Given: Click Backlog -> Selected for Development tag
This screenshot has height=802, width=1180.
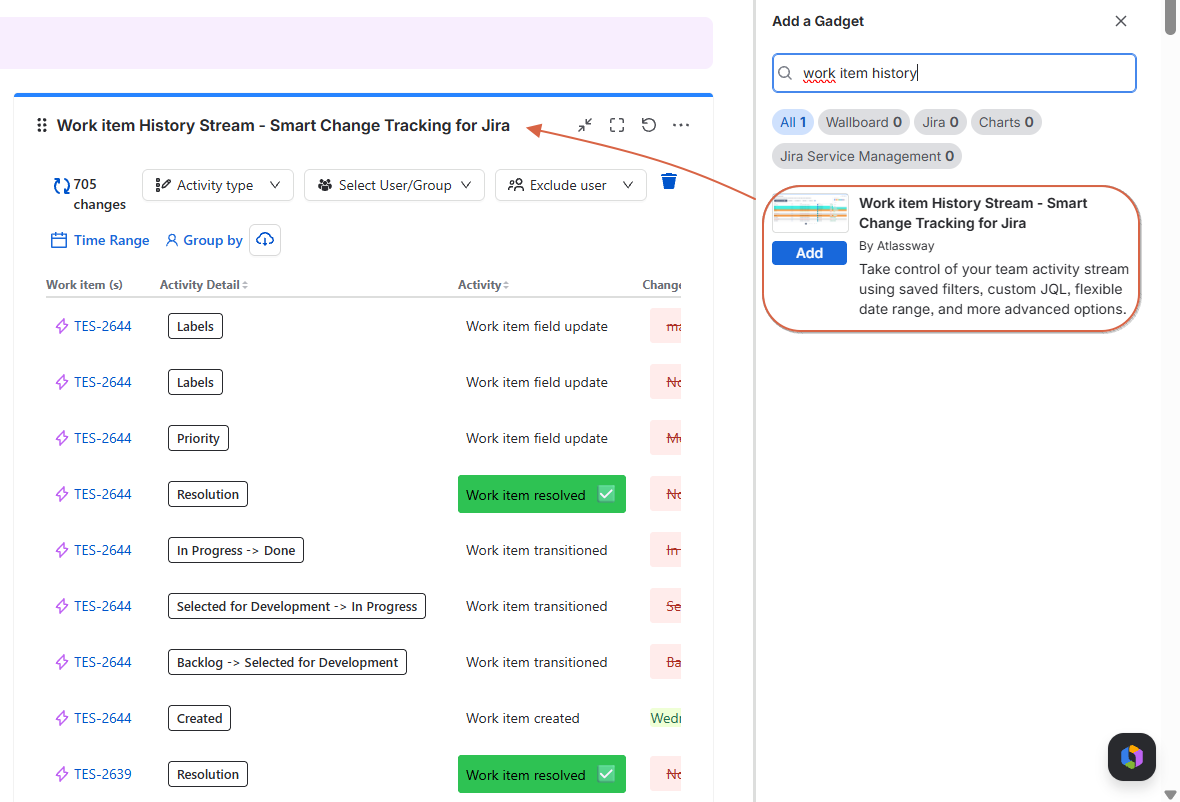Looking at the screenshot, I should click(287, 662).
